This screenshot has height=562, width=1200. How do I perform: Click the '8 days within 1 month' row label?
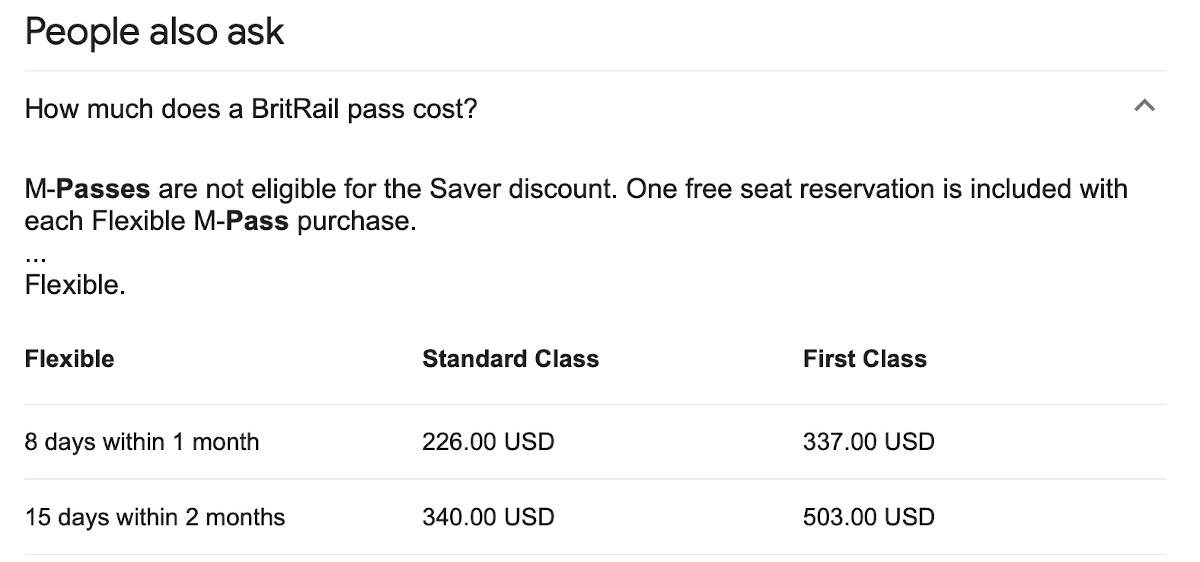tap(141, 441)
